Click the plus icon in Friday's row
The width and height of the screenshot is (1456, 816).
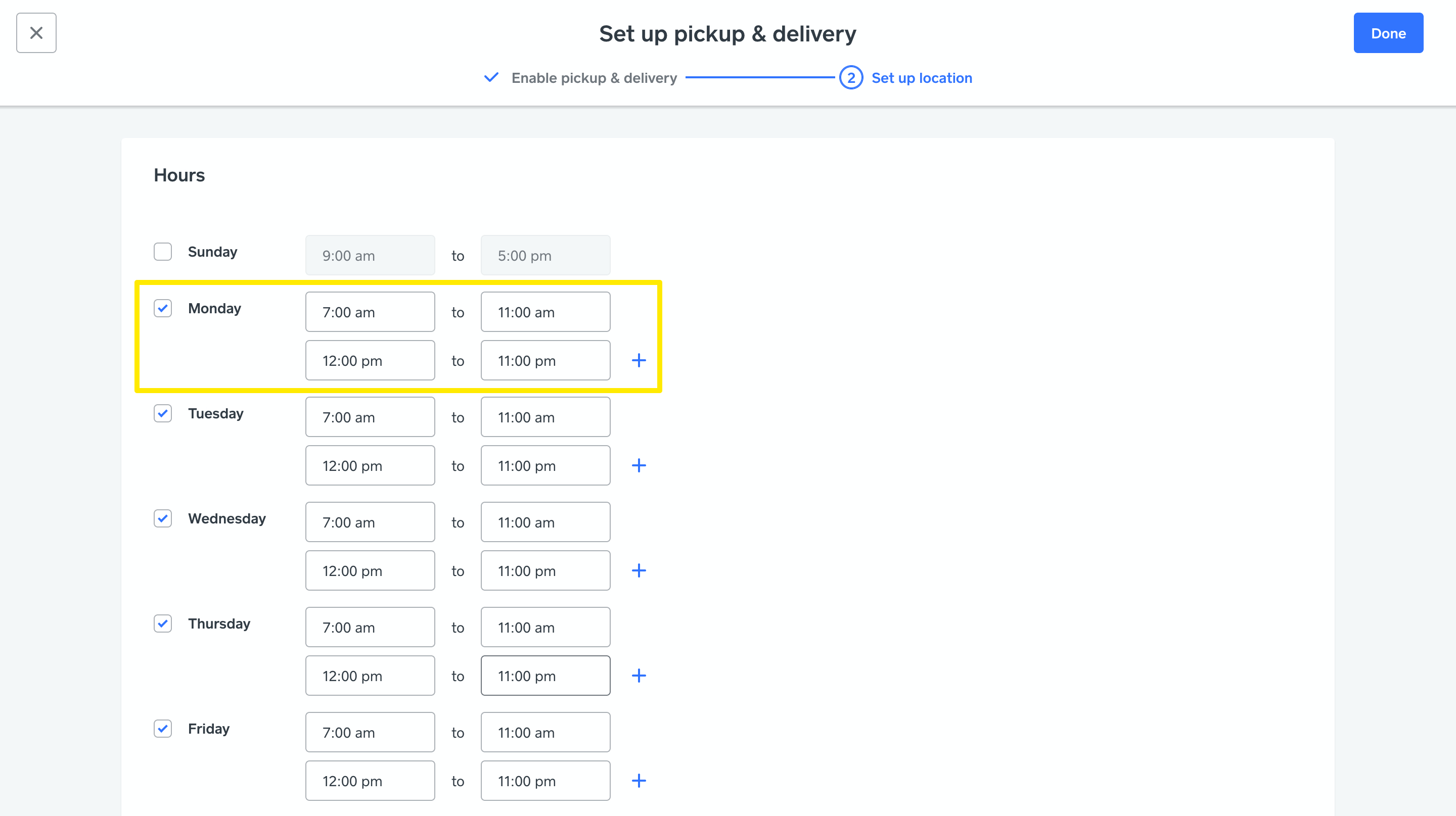(639, 781)
